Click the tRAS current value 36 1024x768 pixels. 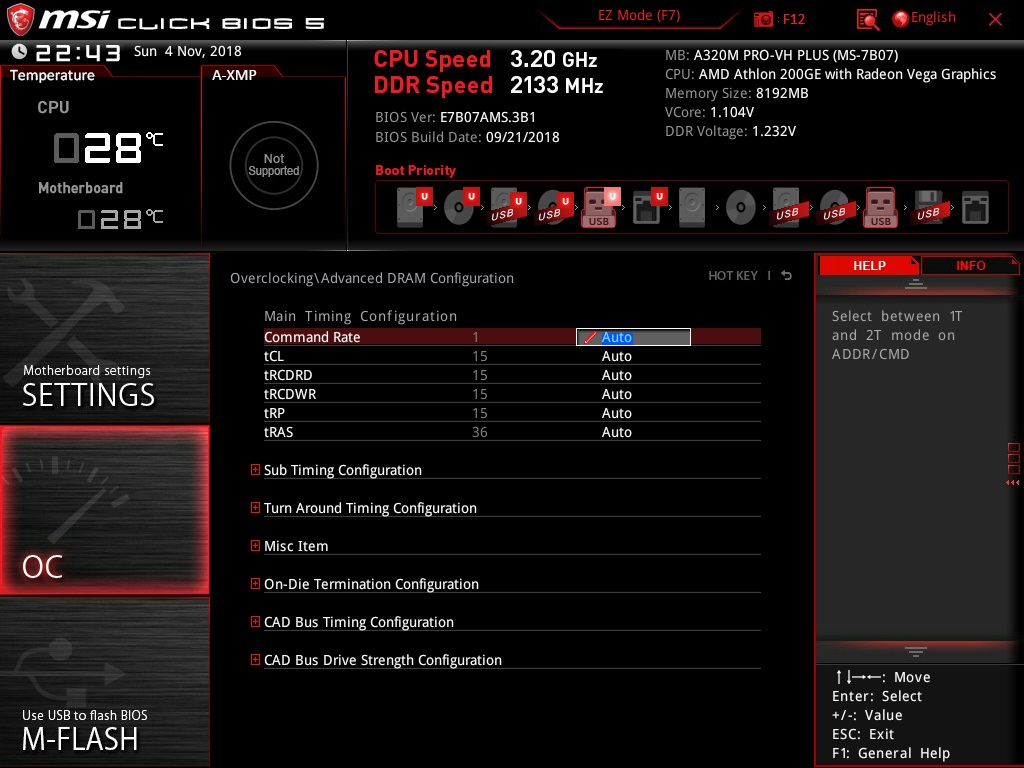(x=479, y=432)
